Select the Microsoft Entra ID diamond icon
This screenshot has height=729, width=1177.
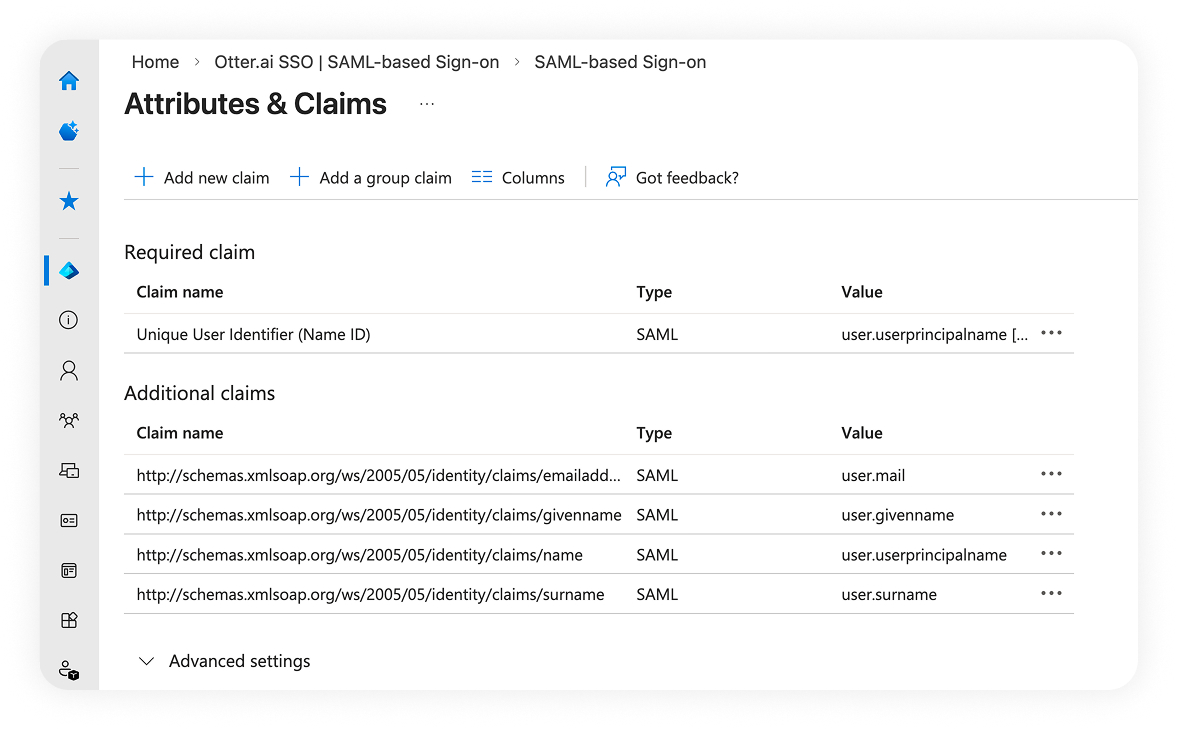click(x=69, y=271)
